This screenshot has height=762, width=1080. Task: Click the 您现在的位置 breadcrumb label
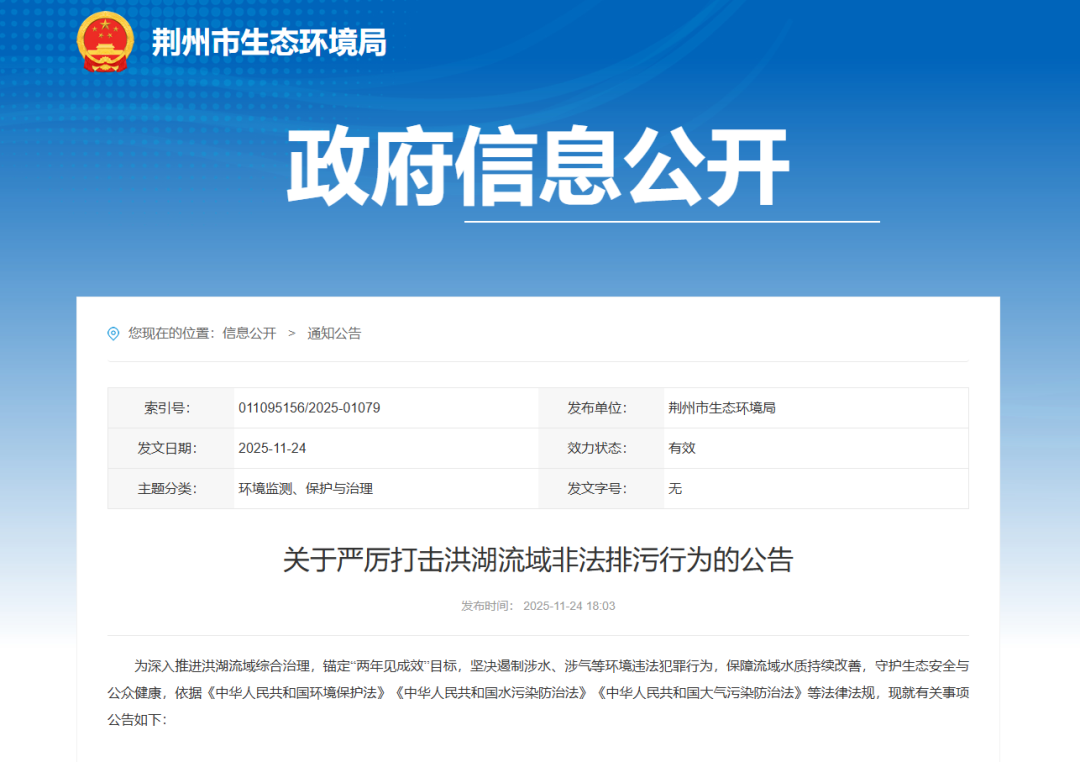[172, 333]
